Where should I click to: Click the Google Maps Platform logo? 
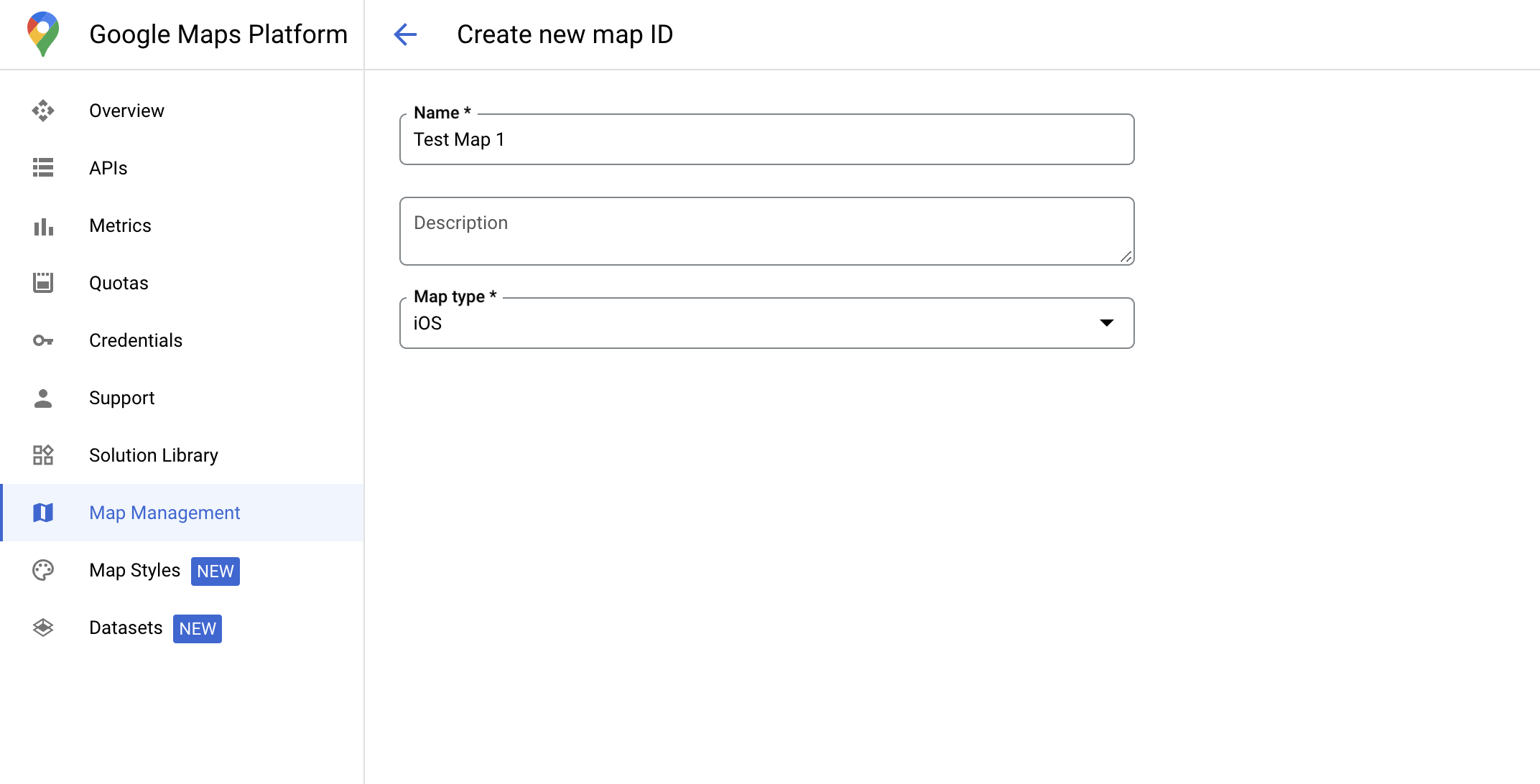coord(41,33)
